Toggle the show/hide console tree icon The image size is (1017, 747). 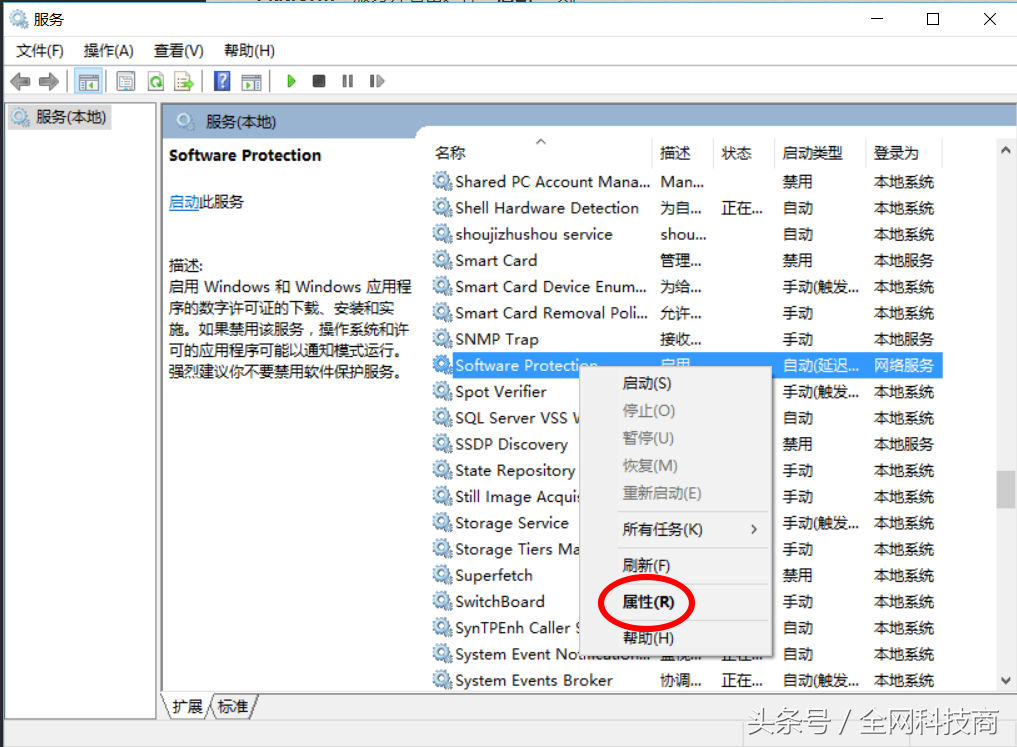88,82
